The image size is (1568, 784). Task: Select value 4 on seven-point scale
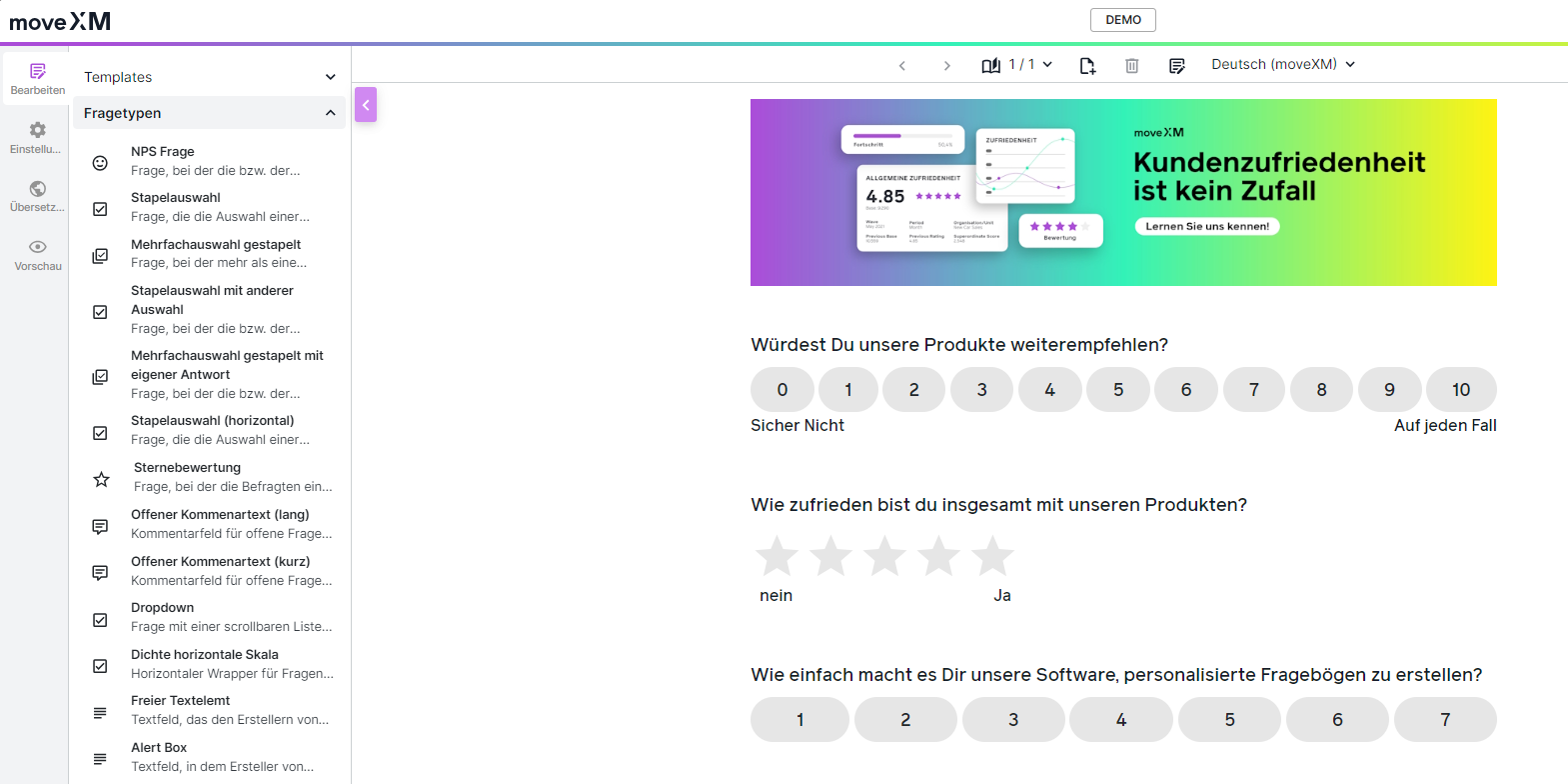(x=1121, y=720)
